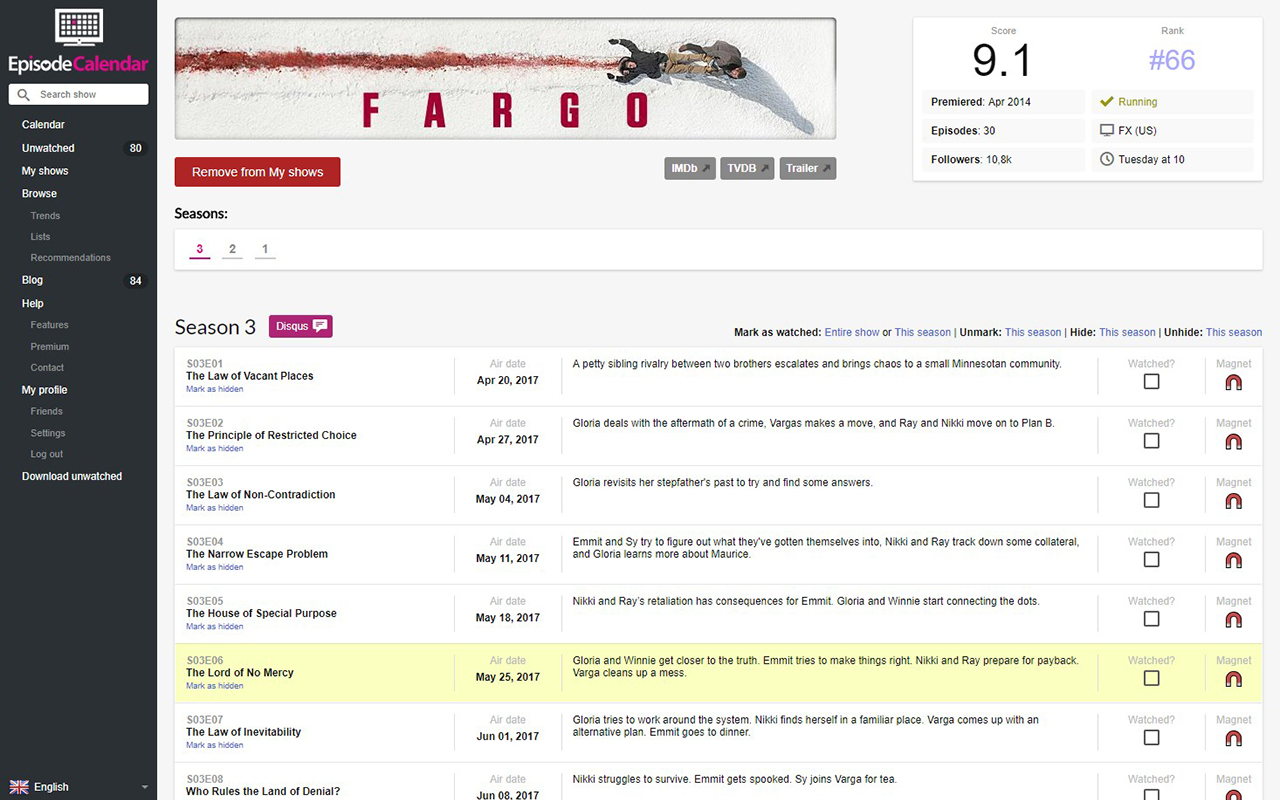Open the IMDb external link
Screen dimensions: 1280x800
[690, 168]
